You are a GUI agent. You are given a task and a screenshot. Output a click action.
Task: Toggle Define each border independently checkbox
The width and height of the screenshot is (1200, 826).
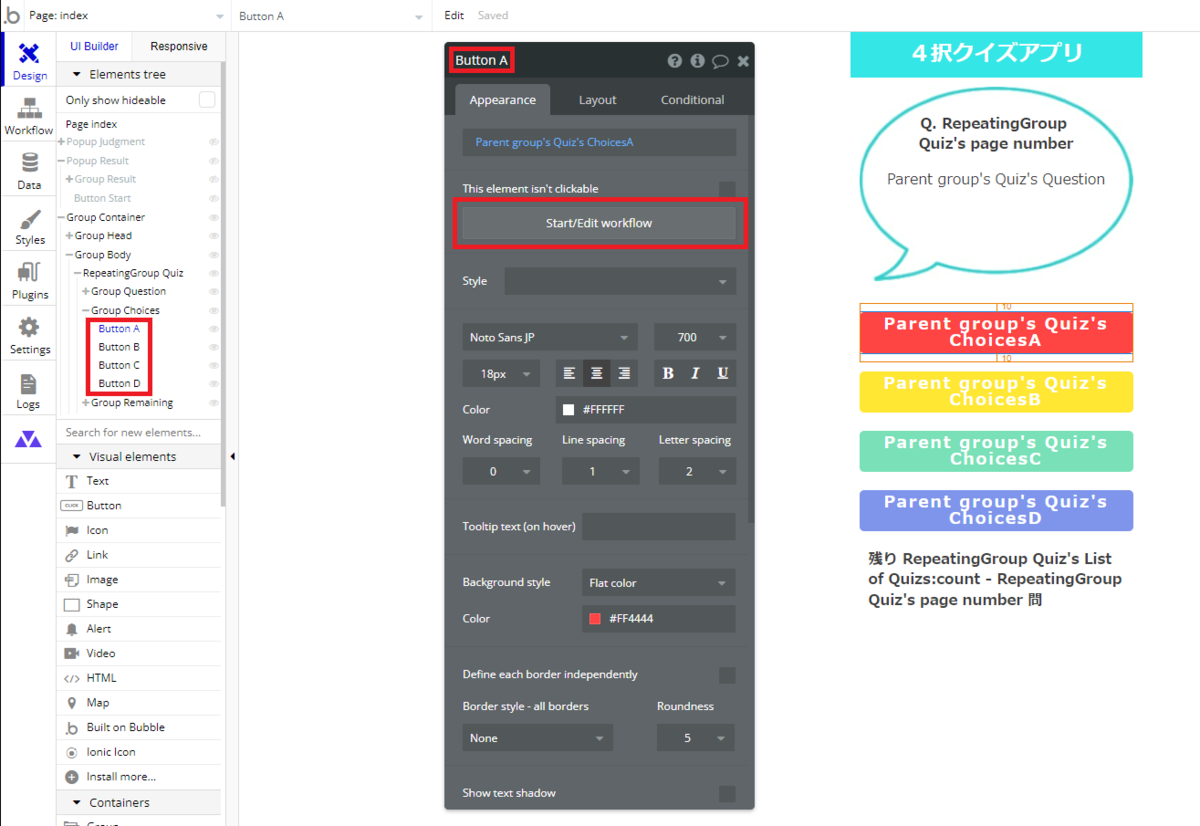pyautogui.click(x=727, y=675)
